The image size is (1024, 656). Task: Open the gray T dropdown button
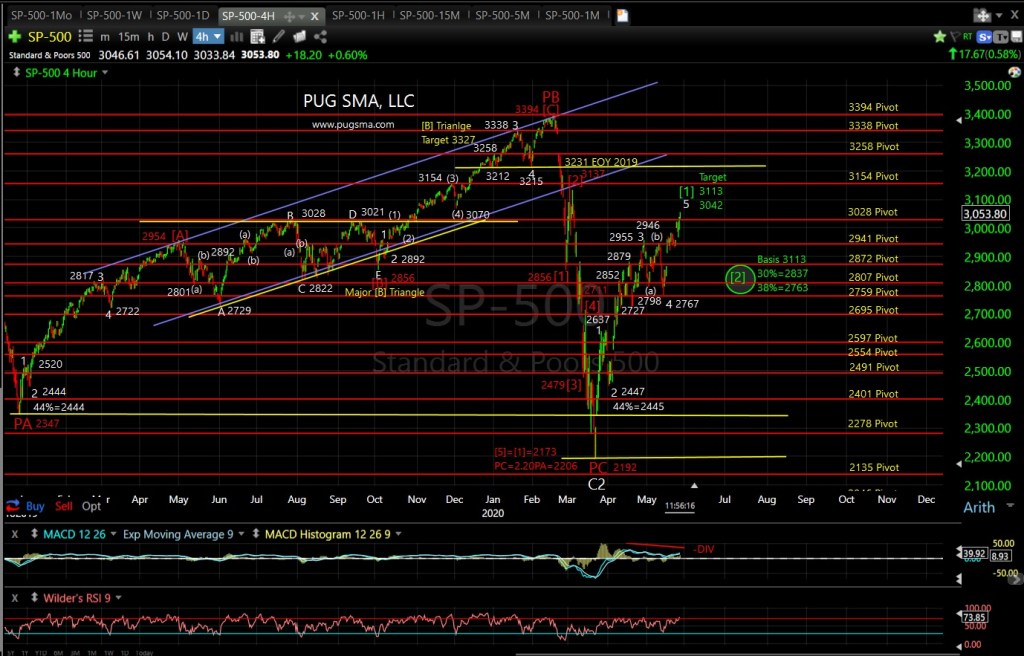[1001, 37]
